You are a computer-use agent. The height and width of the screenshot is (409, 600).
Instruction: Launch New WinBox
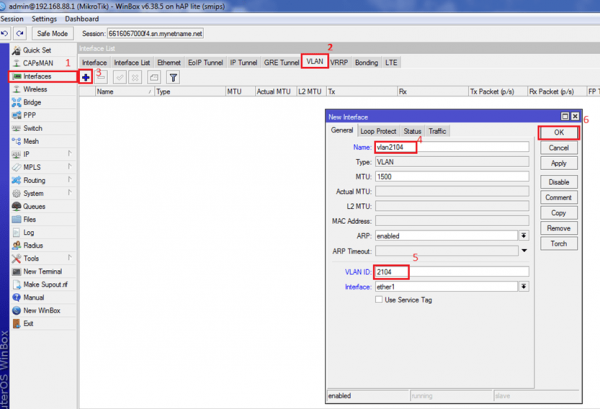pyautogui.click(x=43, y=310)
